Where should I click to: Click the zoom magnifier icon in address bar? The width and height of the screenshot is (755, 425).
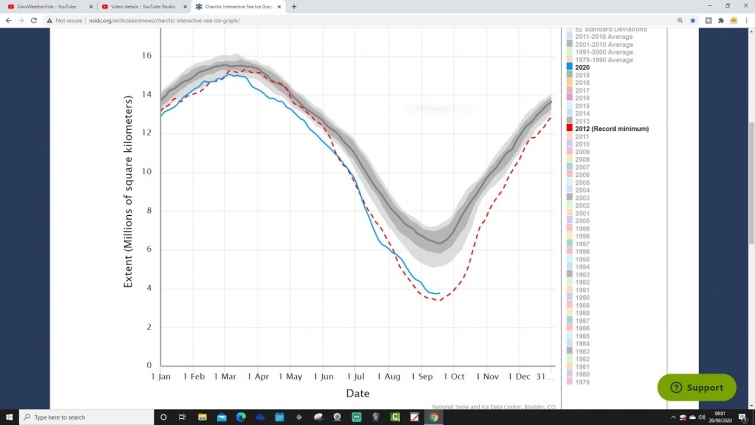[679, 20]
